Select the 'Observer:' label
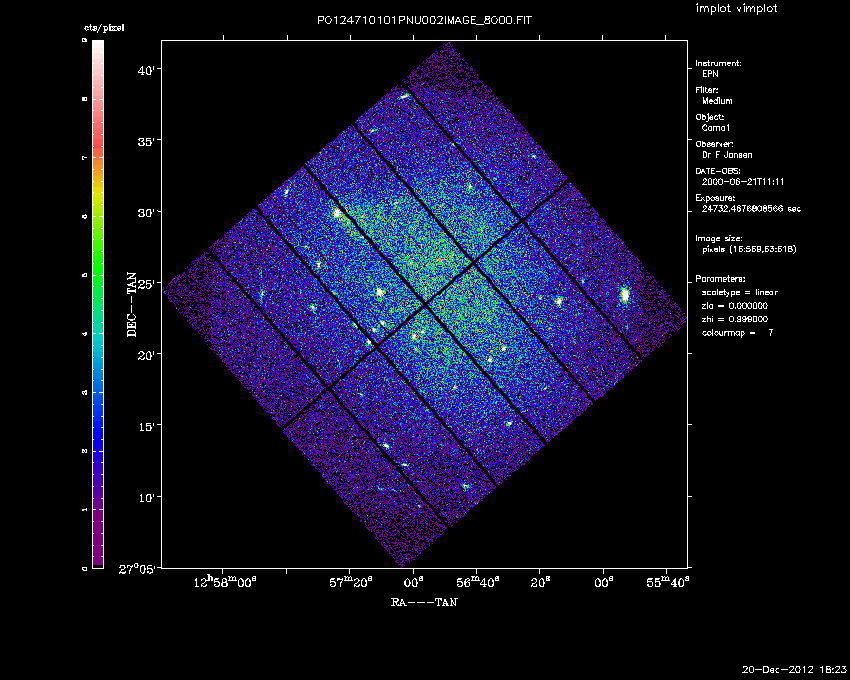Screen dimensions: 850x680 point(714,144)
